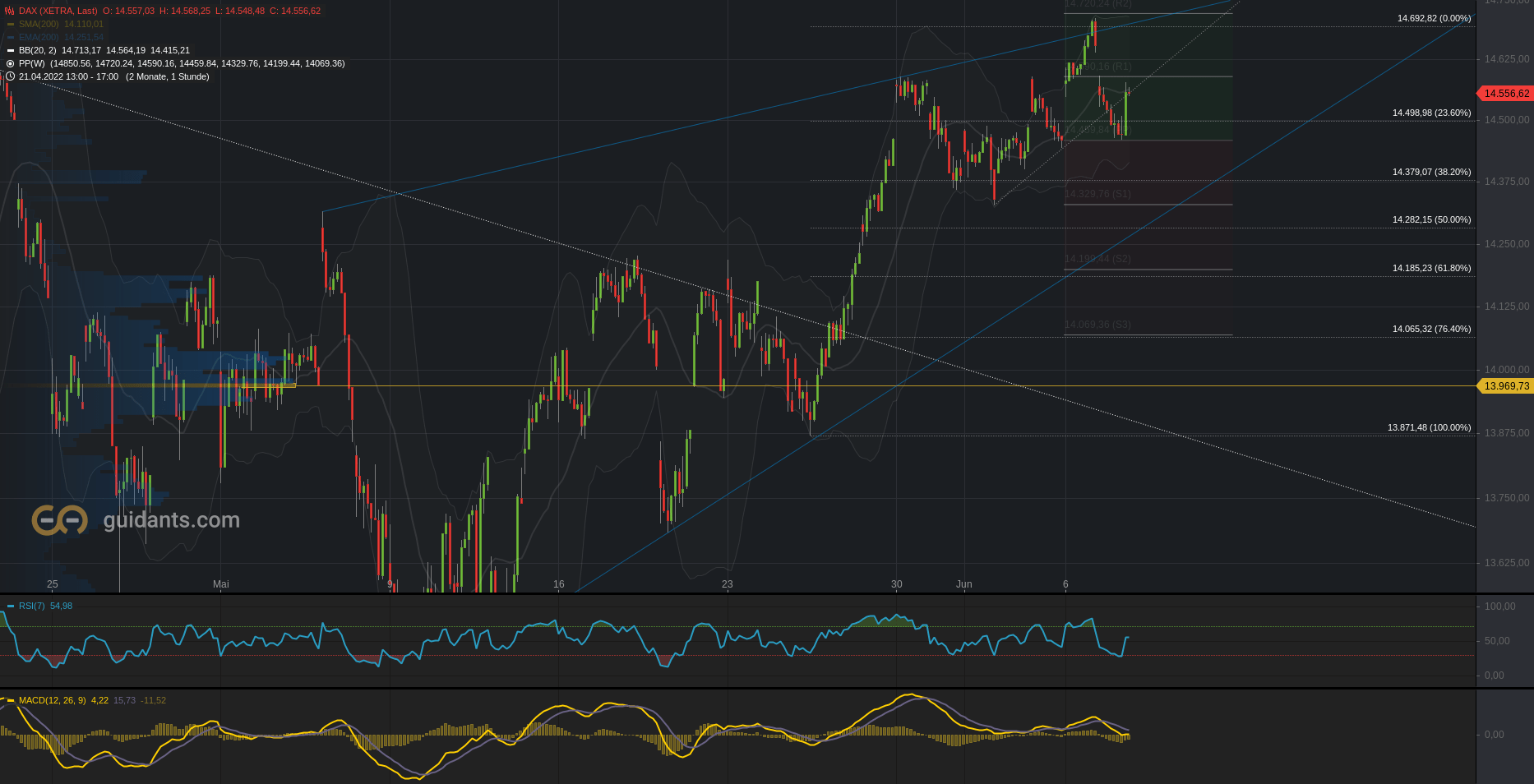This screenshot has height=784, width=1534.
Task: Select the MACD(12, 26, 9) indicator label
Action: 52,700
